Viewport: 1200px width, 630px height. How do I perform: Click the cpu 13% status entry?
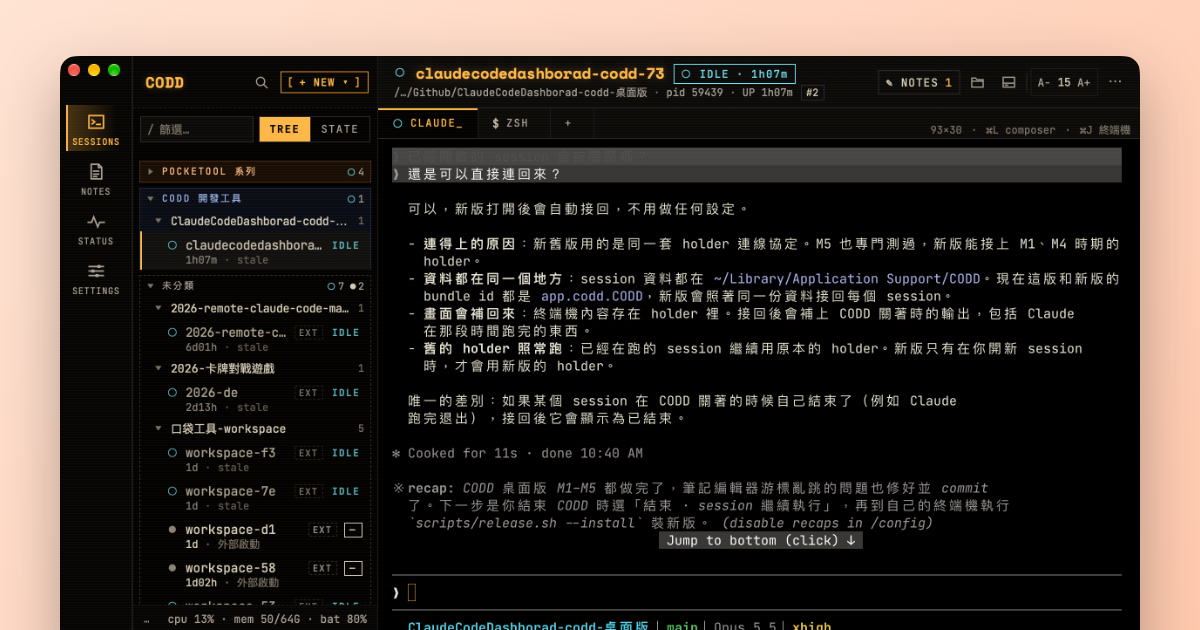click(x=192, y=620)
